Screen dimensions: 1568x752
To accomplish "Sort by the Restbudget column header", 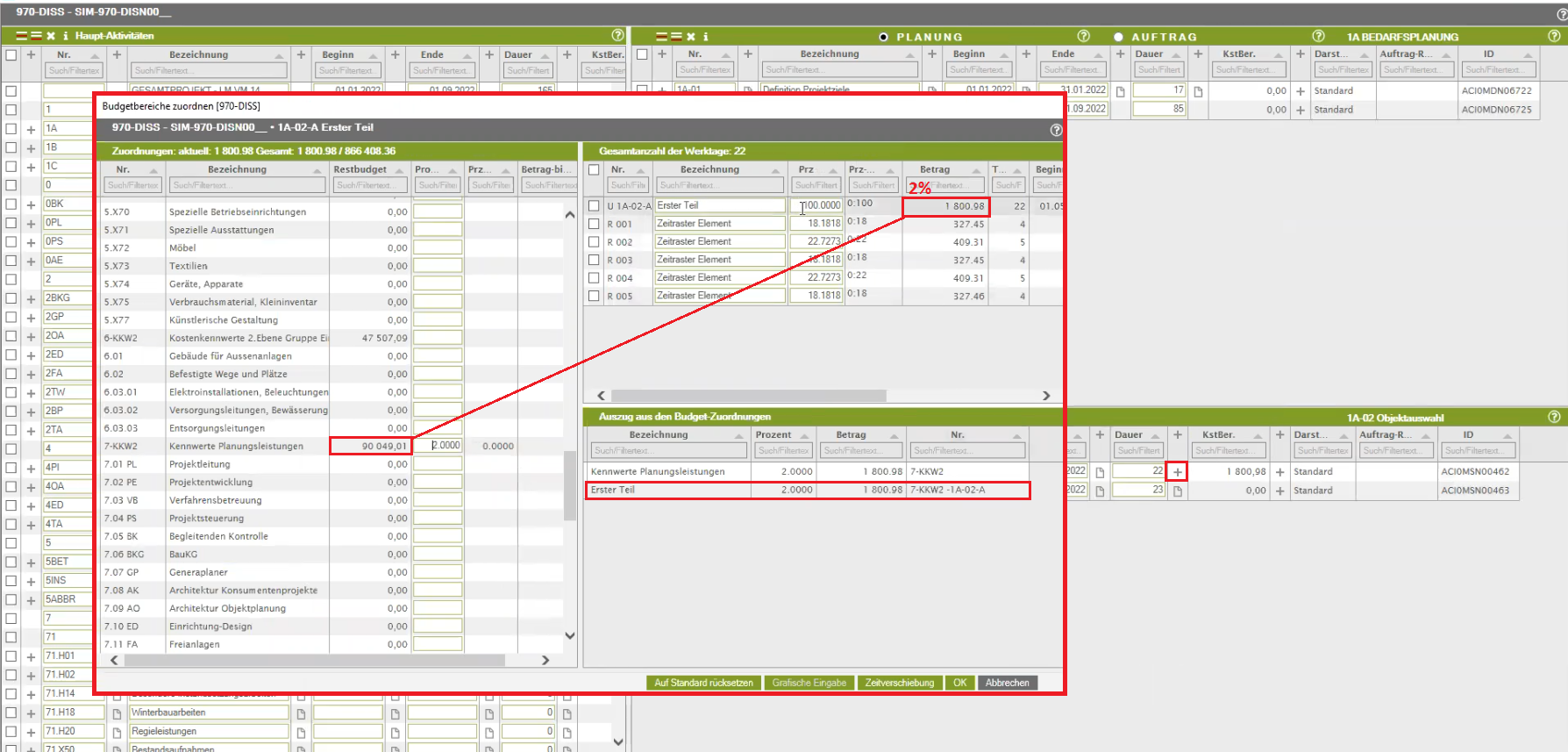I will (360, 169).
